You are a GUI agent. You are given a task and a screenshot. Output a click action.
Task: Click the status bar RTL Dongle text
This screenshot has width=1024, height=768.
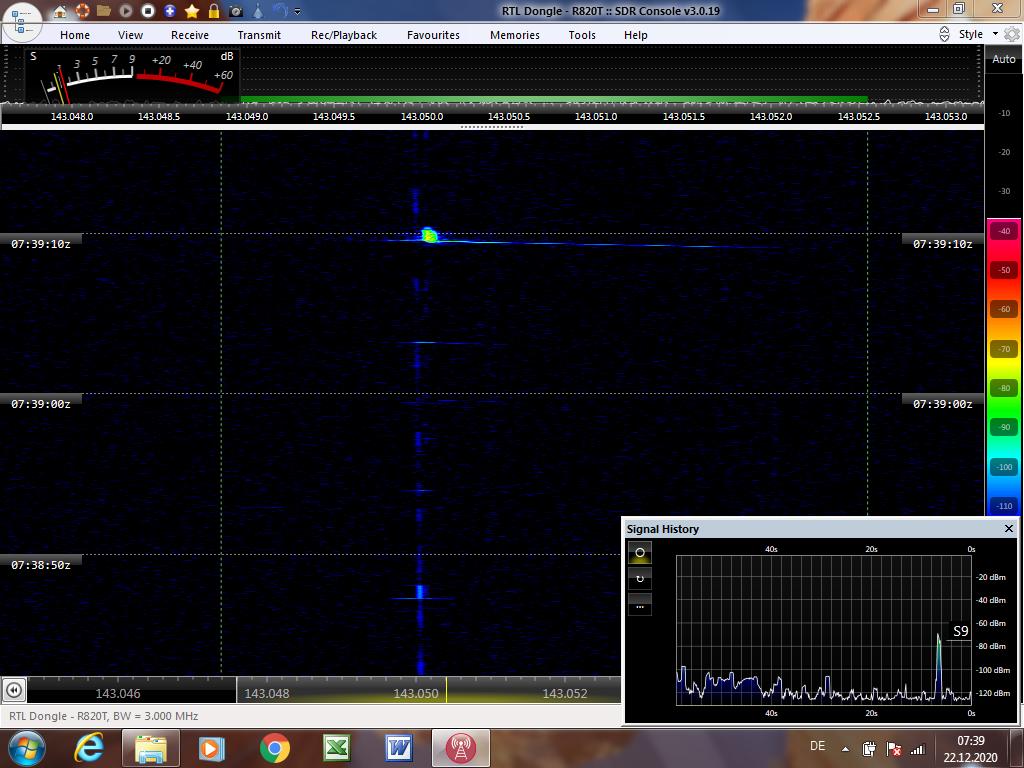pos(103,716)
